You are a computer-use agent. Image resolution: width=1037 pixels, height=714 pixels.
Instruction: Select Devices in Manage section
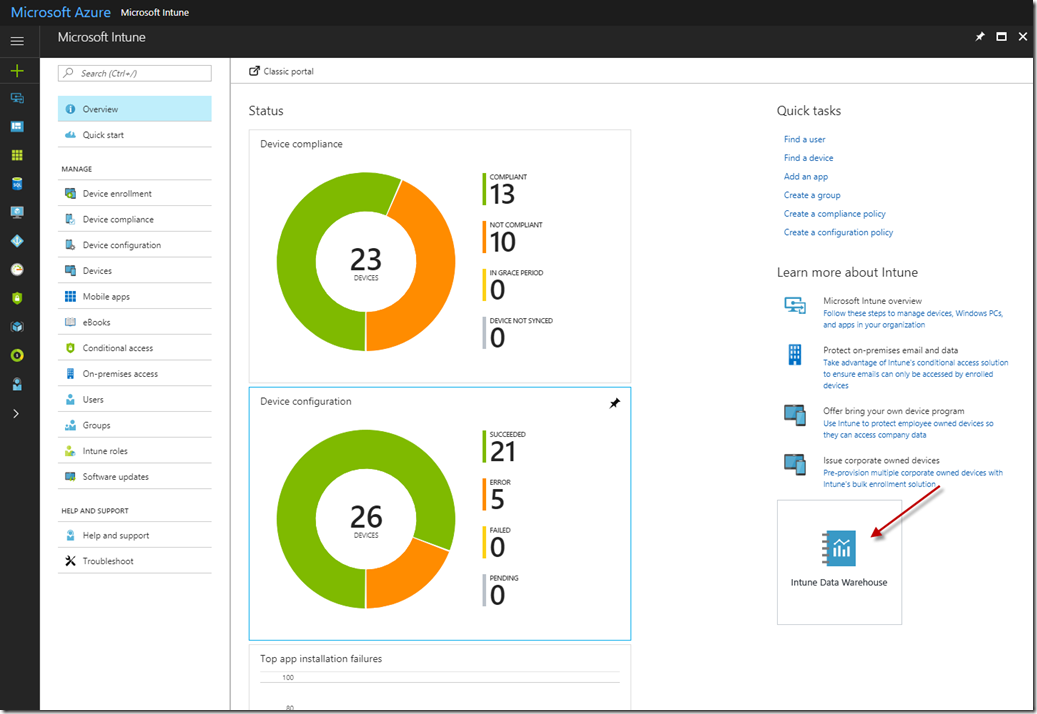135,271
